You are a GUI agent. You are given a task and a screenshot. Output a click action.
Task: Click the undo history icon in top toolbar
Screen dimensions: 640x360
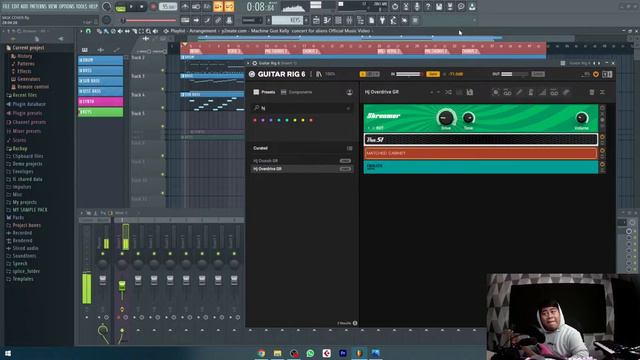(395, 7)
